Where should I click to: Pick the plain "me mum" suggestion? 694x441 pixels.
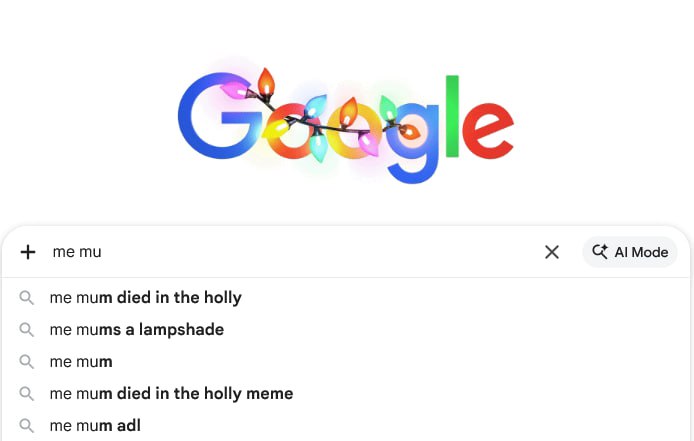click(x=81, y=361)
